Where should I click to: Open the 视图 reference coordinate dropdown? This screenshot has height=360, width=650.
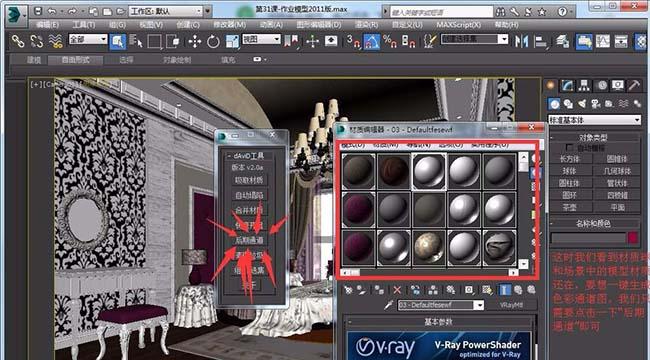point(261,39)
